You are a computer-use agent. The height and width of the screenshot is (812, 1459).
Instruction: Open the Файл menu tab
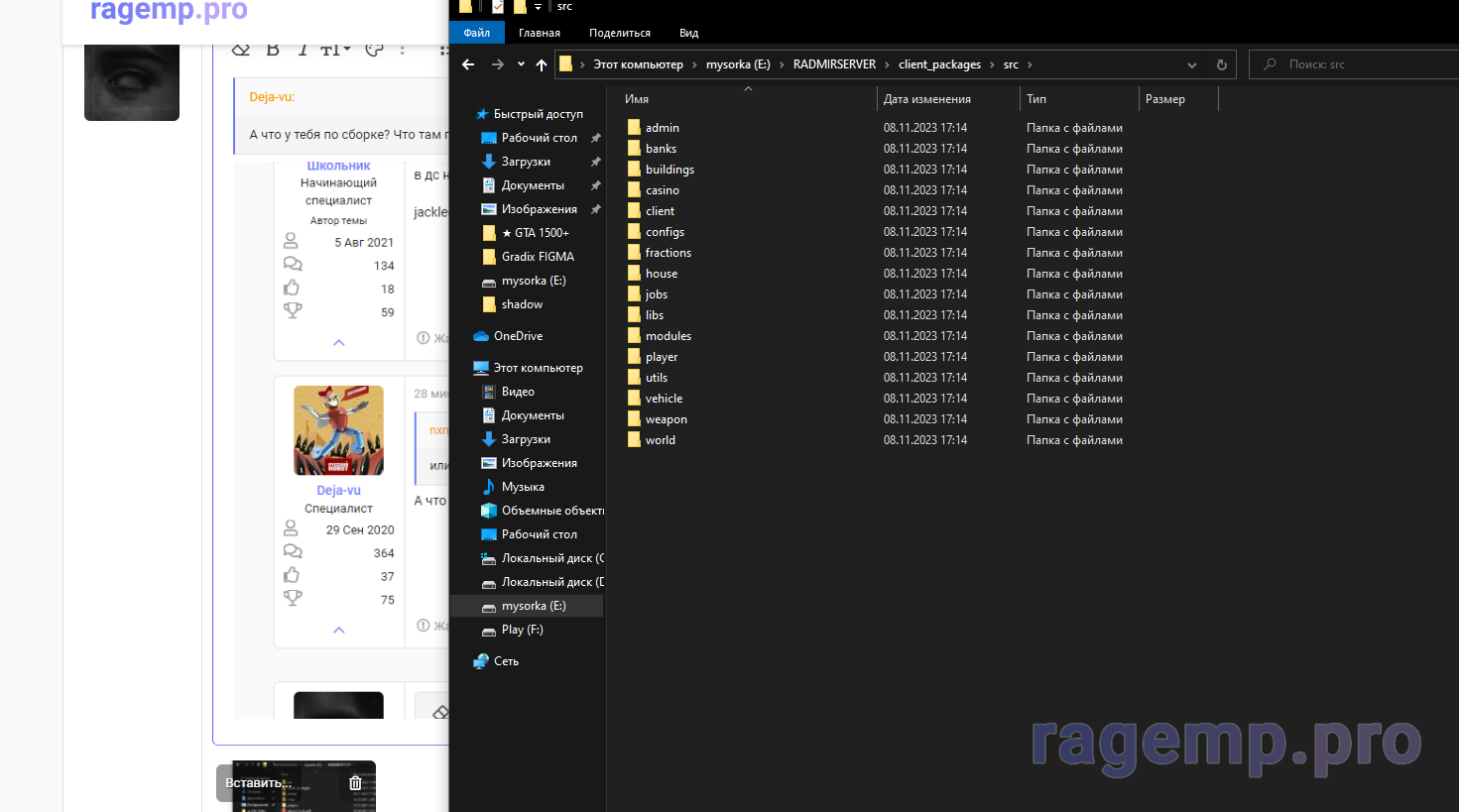477,33
